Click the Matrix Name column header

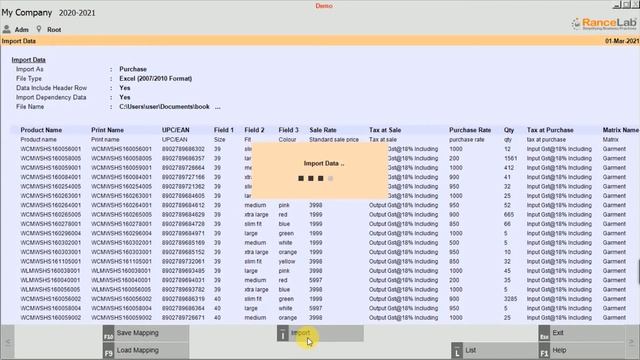point(620,130)
